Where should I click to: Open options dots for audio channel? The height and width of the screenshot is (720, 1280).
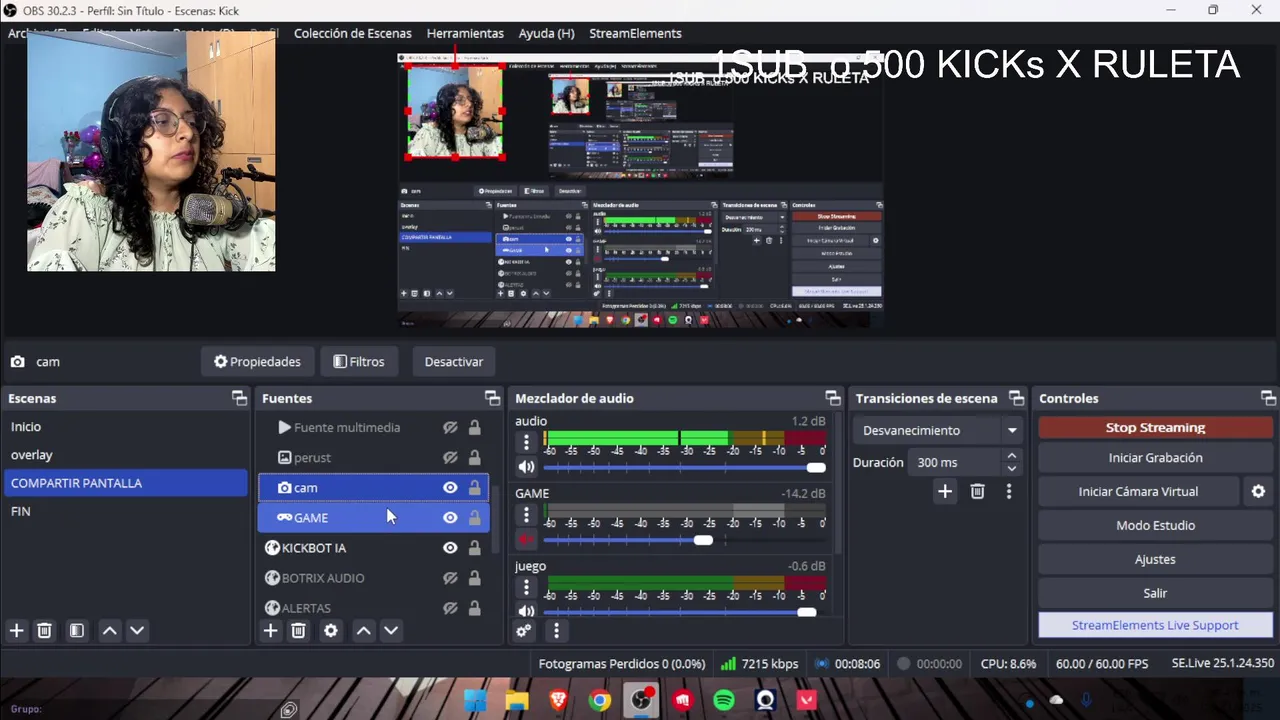[x=526, y=442]
